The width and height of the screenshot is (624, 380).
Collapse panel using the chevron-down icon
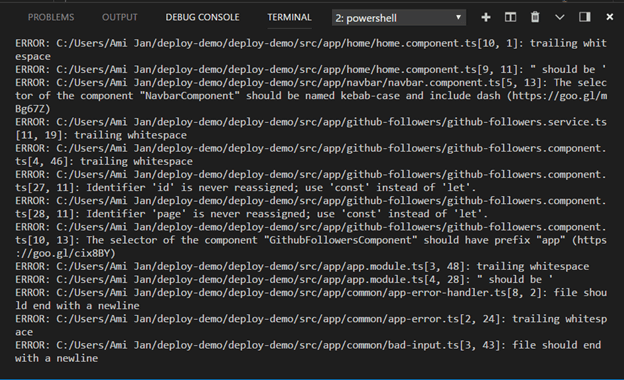[560, 18]
